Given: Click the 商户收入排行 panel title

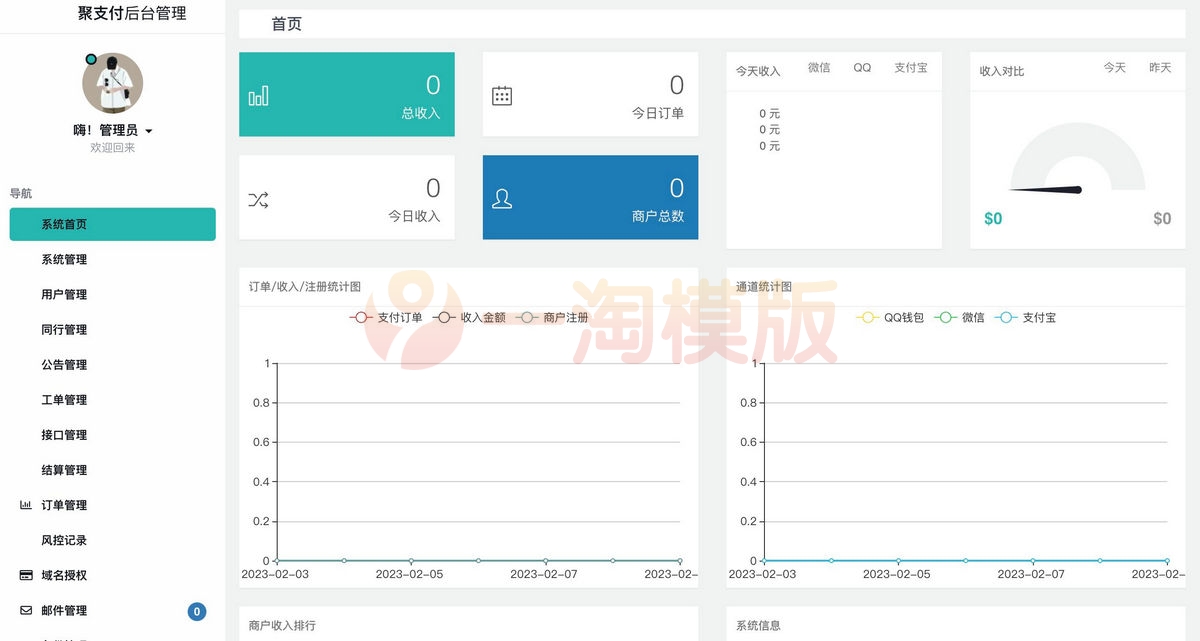Looking at the screenshot, I should [282, 625].
